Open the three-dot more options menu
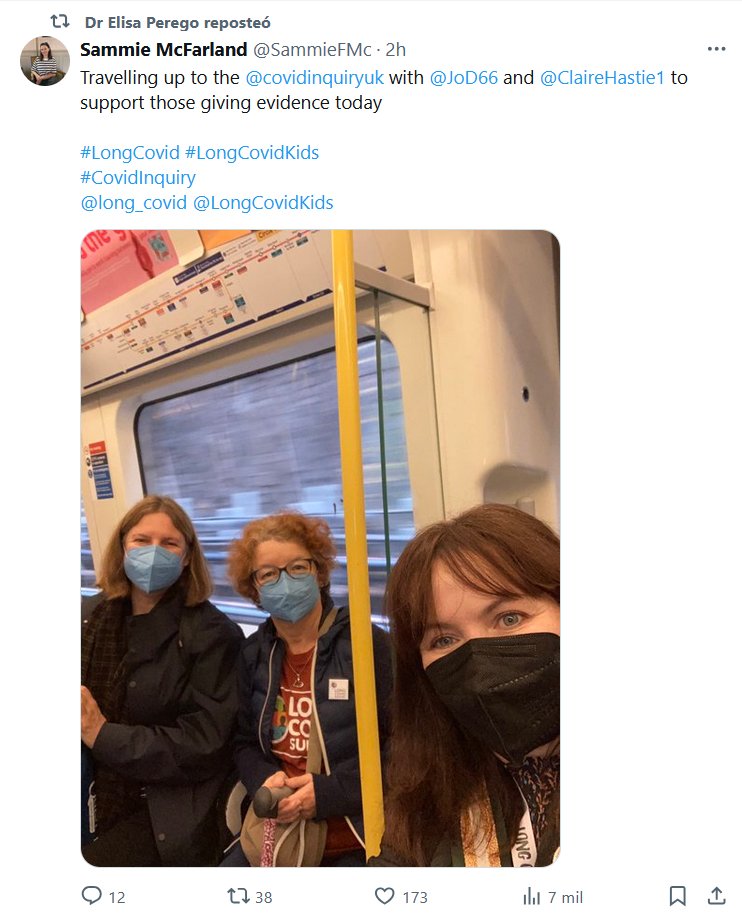This screenshot has width=742, height=920. pyautogui.click(x=716, y=49)
